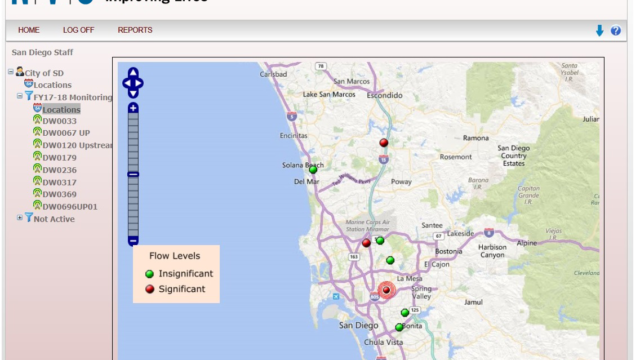Screen dimensions: 640x360
Task: Click the green marker at Solana Beach
Action: [313, 169]
